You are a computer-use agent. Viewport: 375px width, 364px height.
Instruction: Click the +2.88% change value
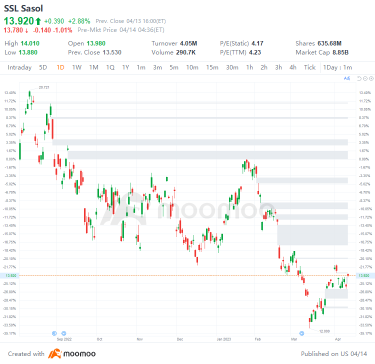click(x=79, y=21)
